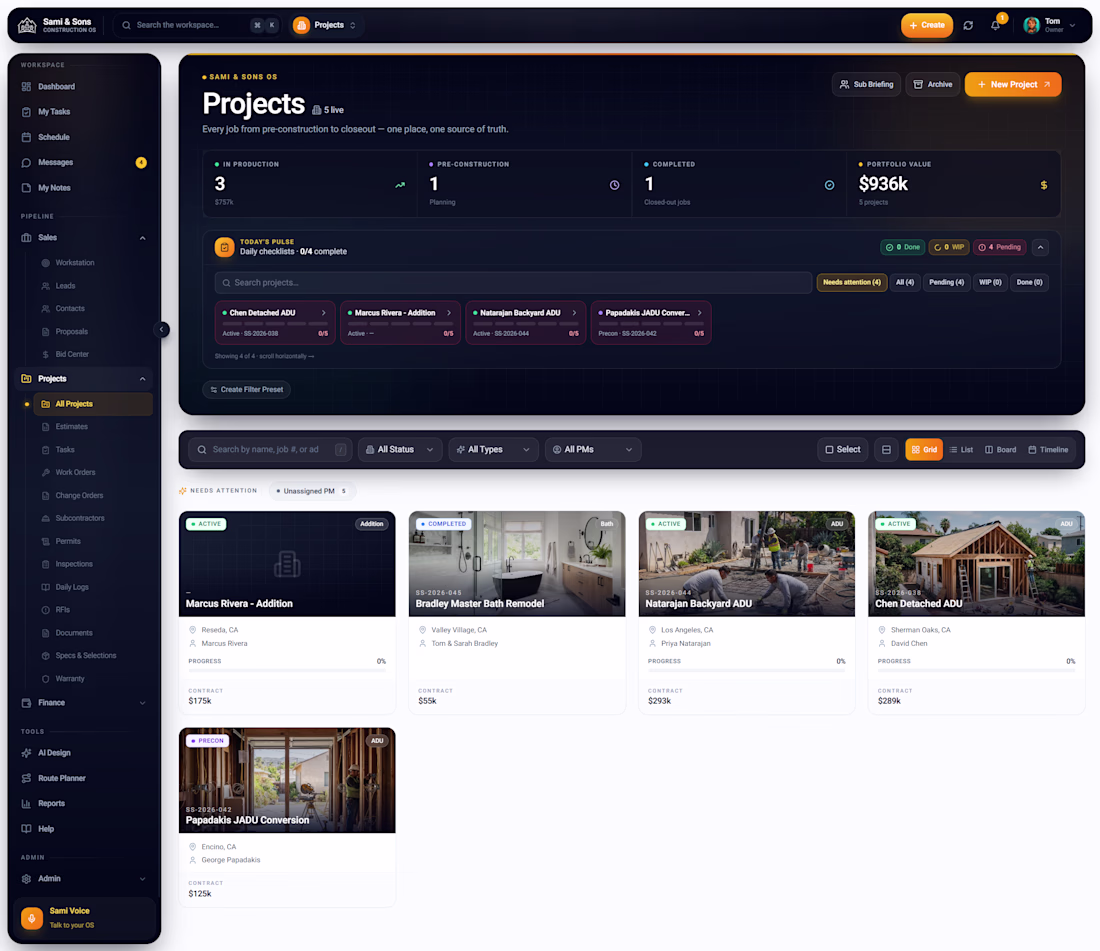The height and width of the screenshot is (951, 1100).
Task: Open Reports in sidebar
Action: [84, 803]
